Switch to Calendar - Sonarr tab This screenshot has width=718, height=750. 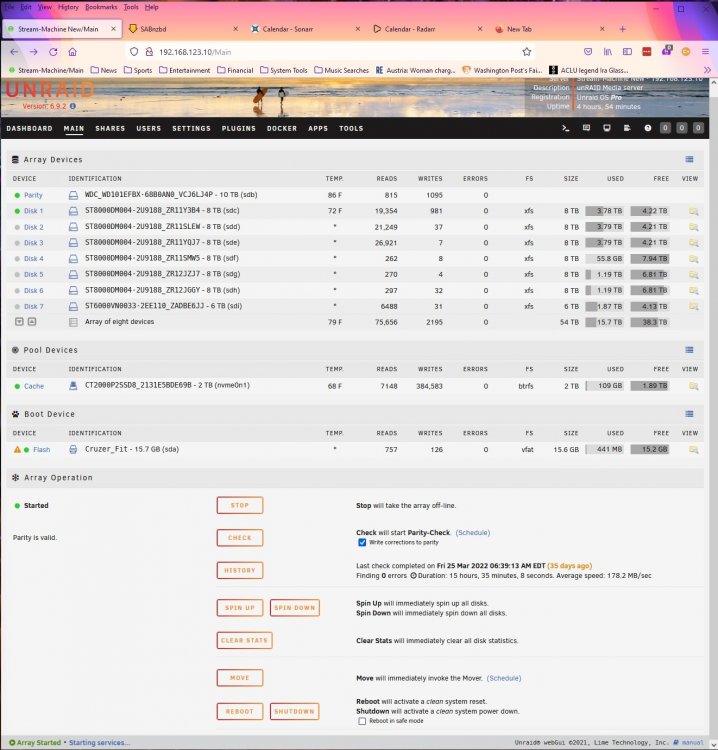[x=306, y=29]
